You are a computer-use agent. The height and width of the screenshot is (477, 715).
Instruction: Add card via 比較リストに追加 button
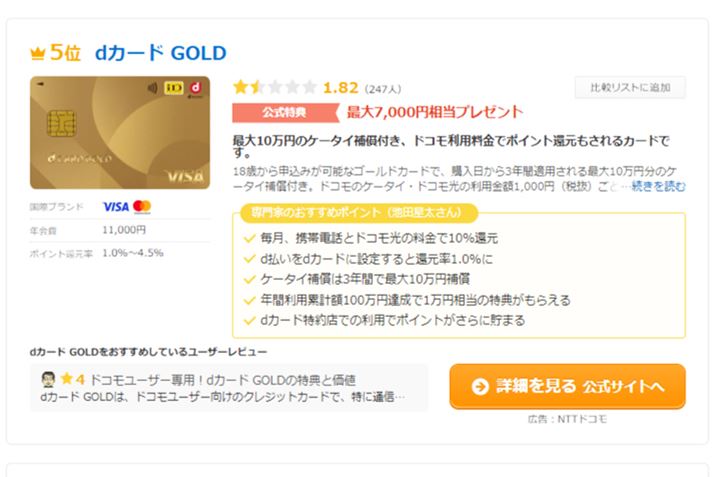[630, 88]
